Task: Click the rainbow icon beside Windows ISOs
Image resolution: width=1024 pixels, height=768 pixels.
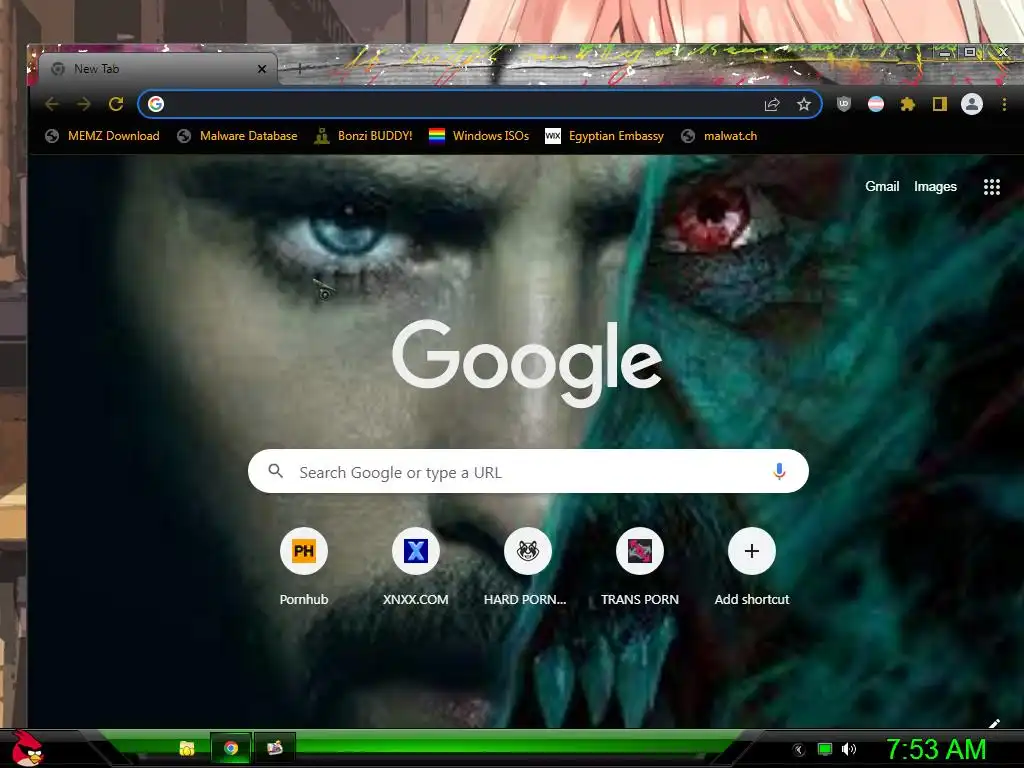Action: pos(437,136)
